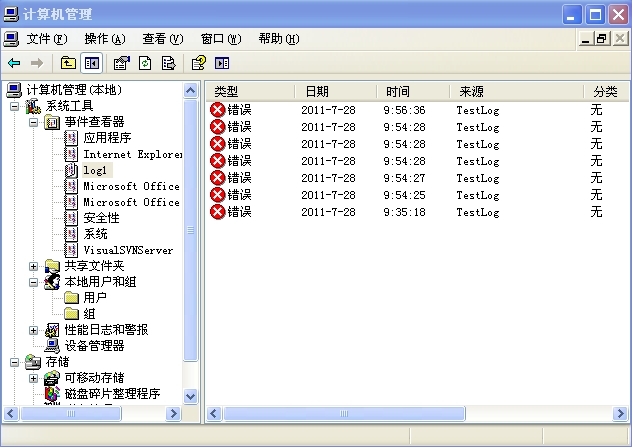Collapse the 本地用户和组 tree node
Viewport: 632px width, 447px height.
click(x=33, y=282)
